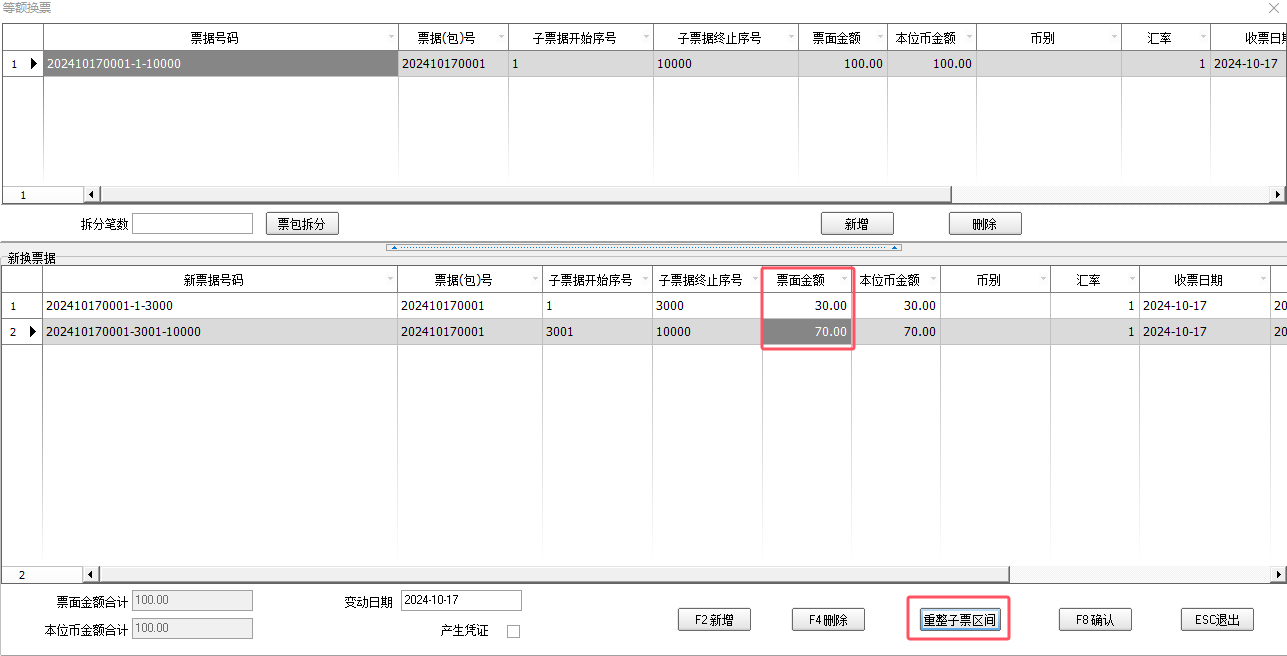1287x656 pixels.
Task: Enable the 产生凭证 checkbox
Action: (514, 631)
